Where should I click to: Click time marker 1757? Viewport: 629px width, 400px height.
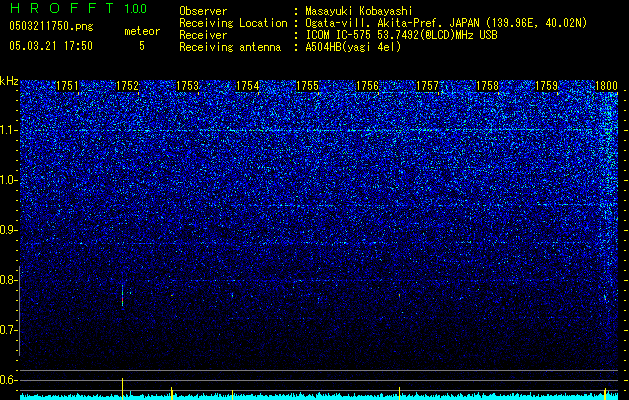(x=428, y=86)
